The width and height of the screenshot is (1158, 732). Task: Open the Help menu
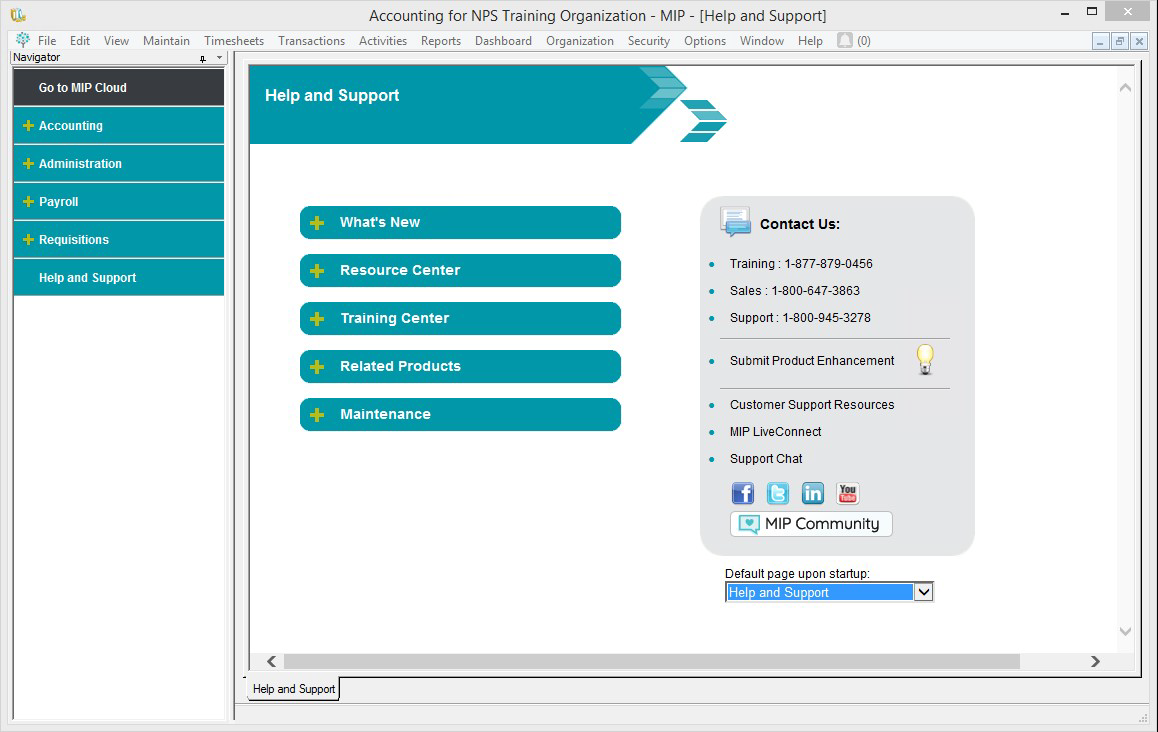pos(809,41)
